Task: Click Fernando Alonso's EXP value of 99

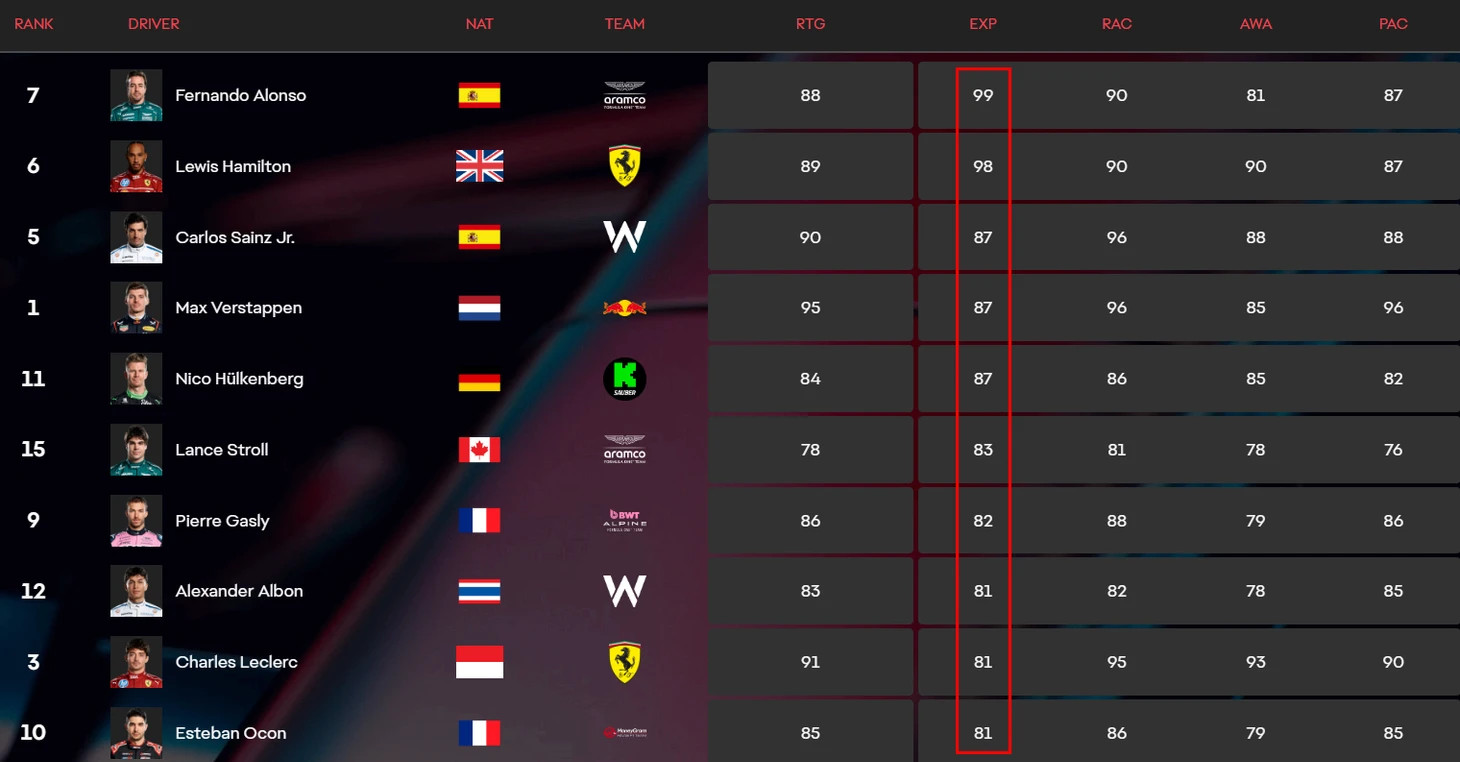Action: pos(983,95)
